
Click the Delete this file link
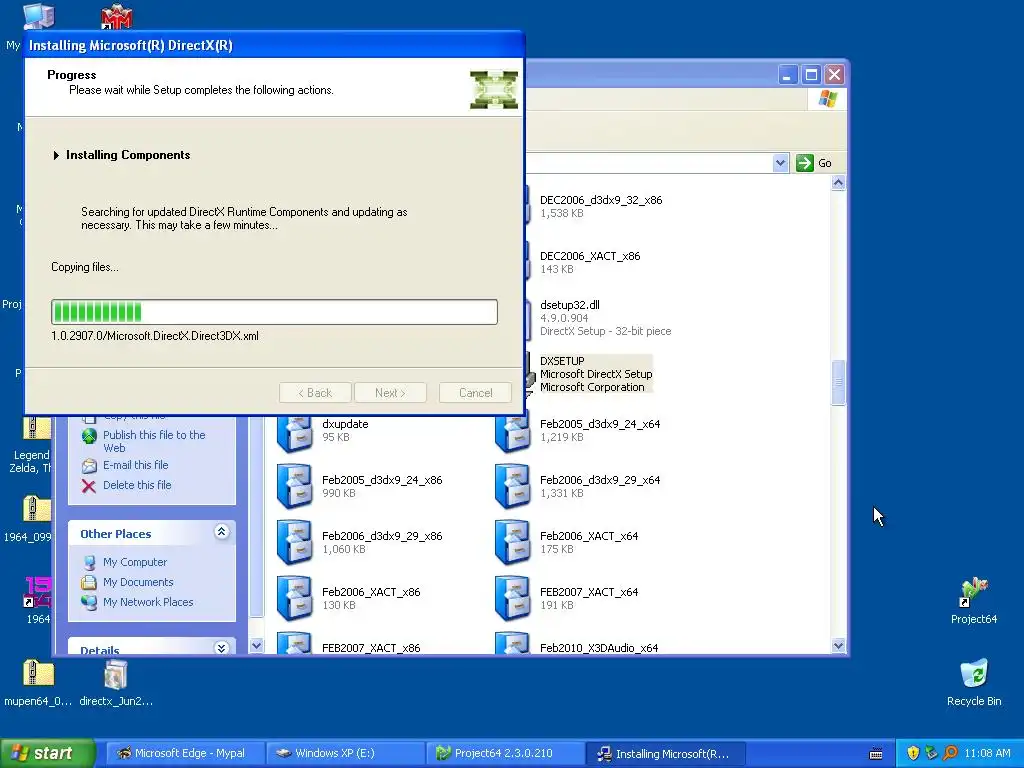(x=137, y=485)
